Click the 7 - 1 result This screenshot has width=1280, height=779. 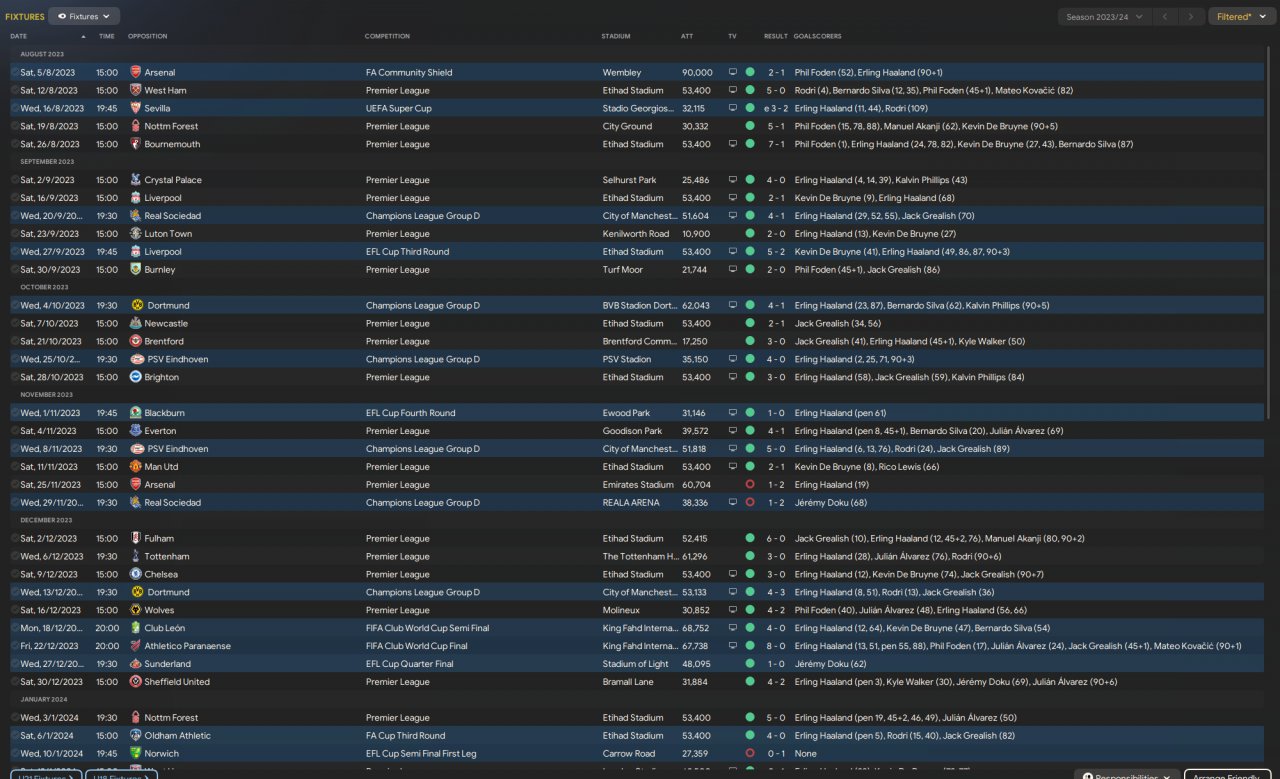(x=776, y=144)
